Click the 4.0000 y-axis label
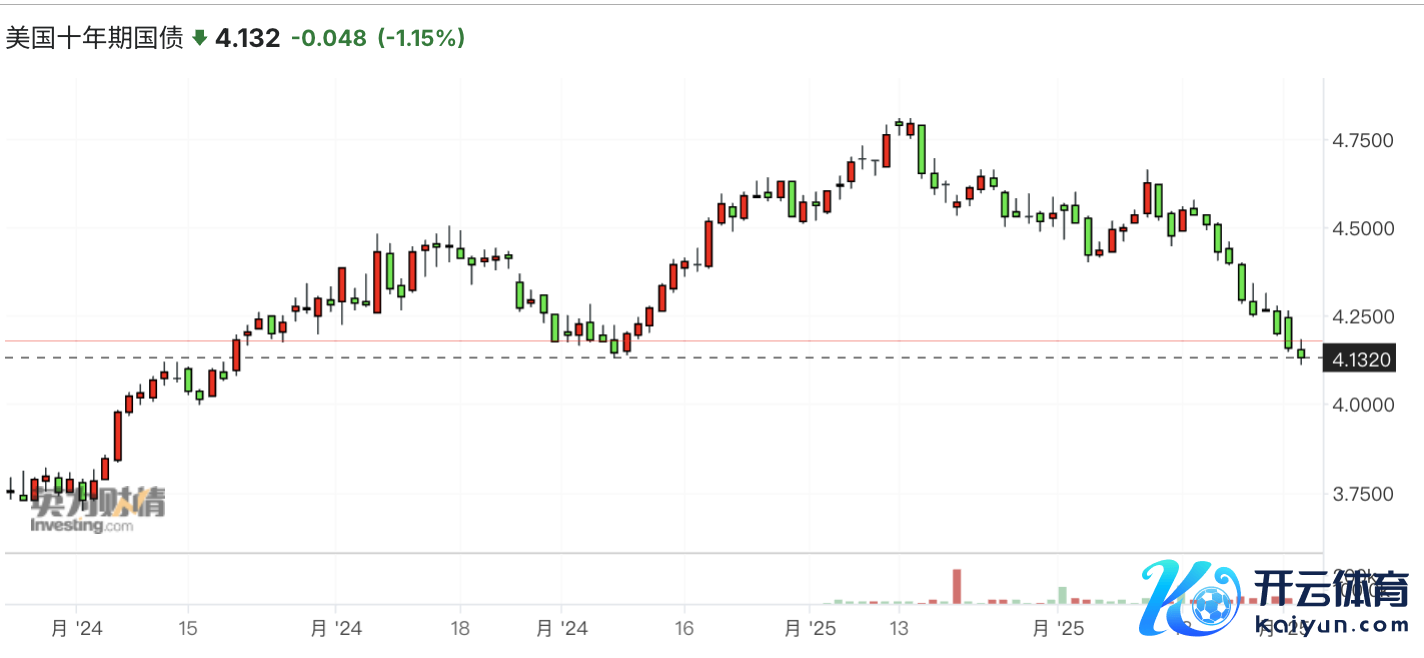This screenshot has width=1424, height=658. pyautogui.click(x=1361, y=405)
